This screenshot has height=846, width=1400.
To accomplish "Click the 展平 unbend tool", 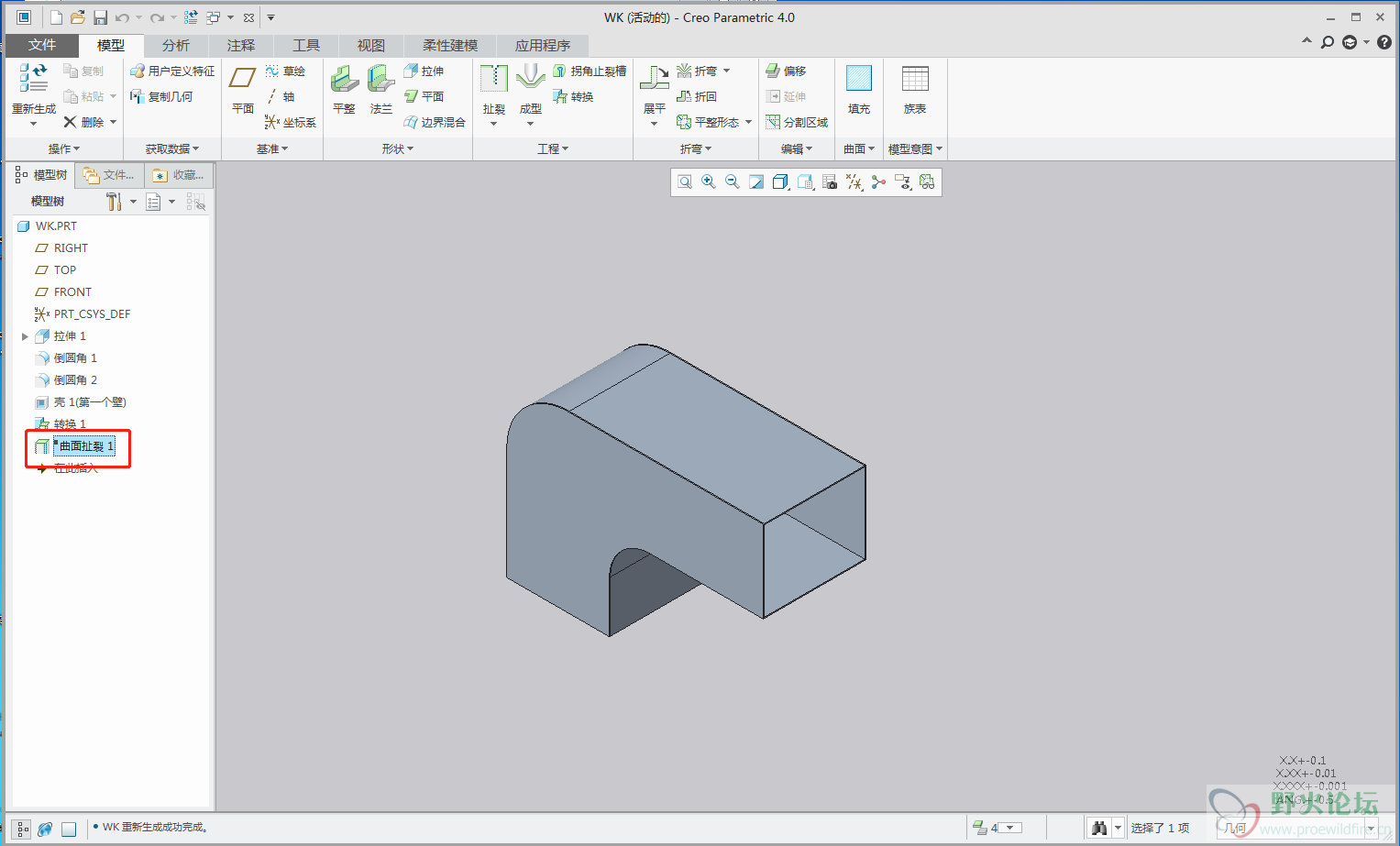I will coord(655,90).
